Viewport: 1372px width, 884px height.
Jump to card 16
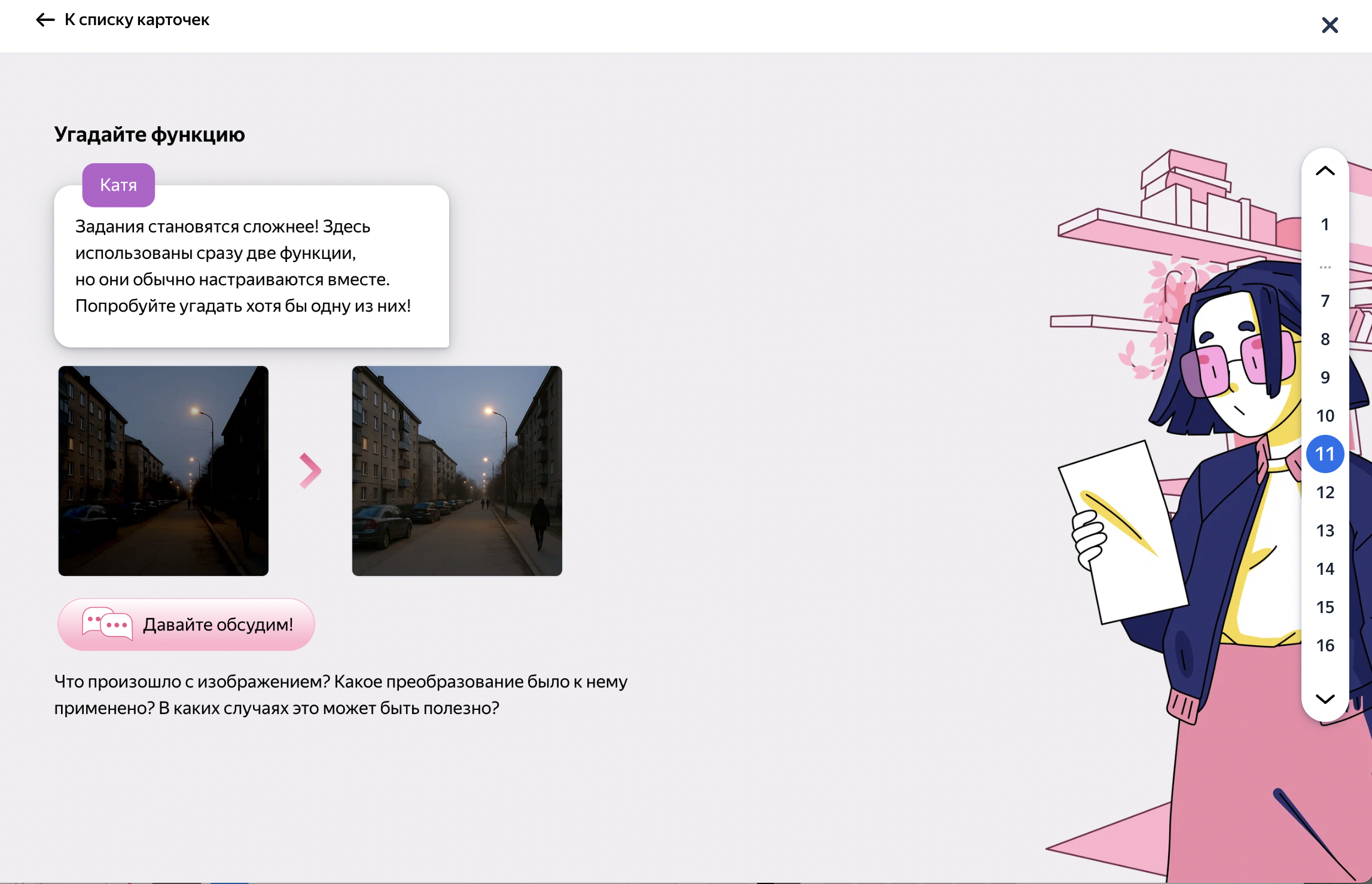click(x=1325, y=645)
